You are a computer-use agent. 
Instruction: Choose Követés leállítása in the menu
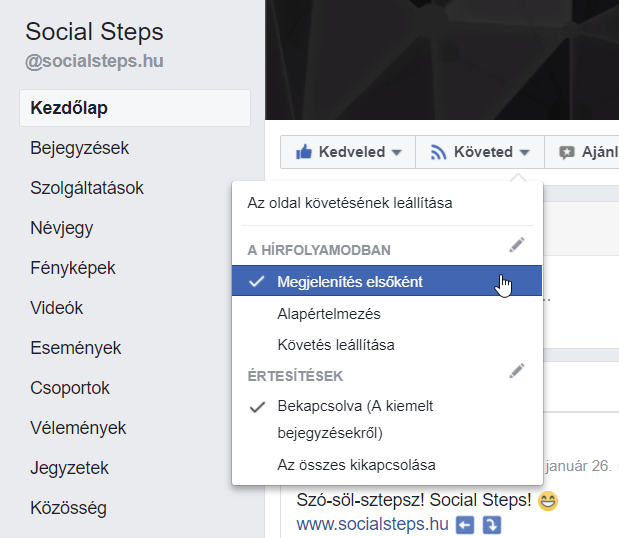coord(335,345)
